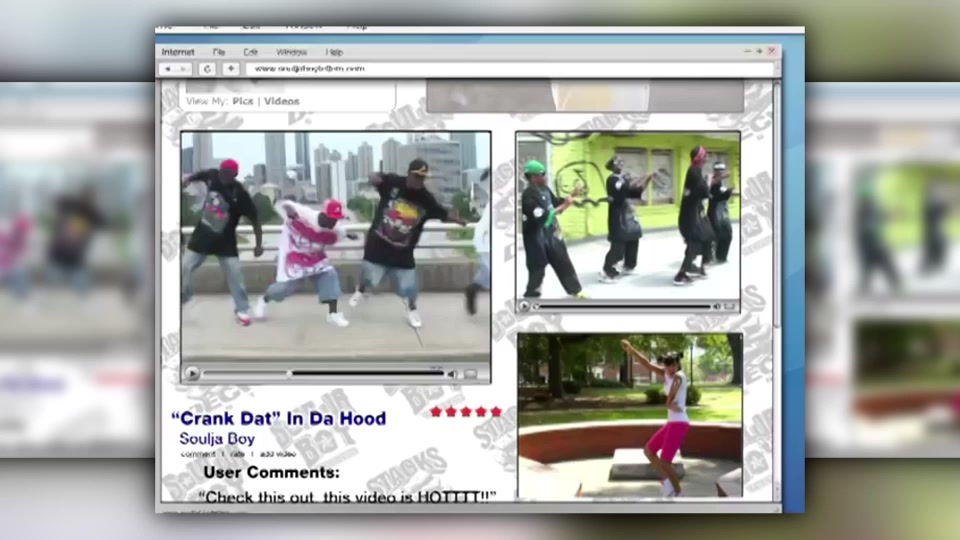Open the Pics link under View My
Screen dimensions: 960x540
[x=242, y=101]
